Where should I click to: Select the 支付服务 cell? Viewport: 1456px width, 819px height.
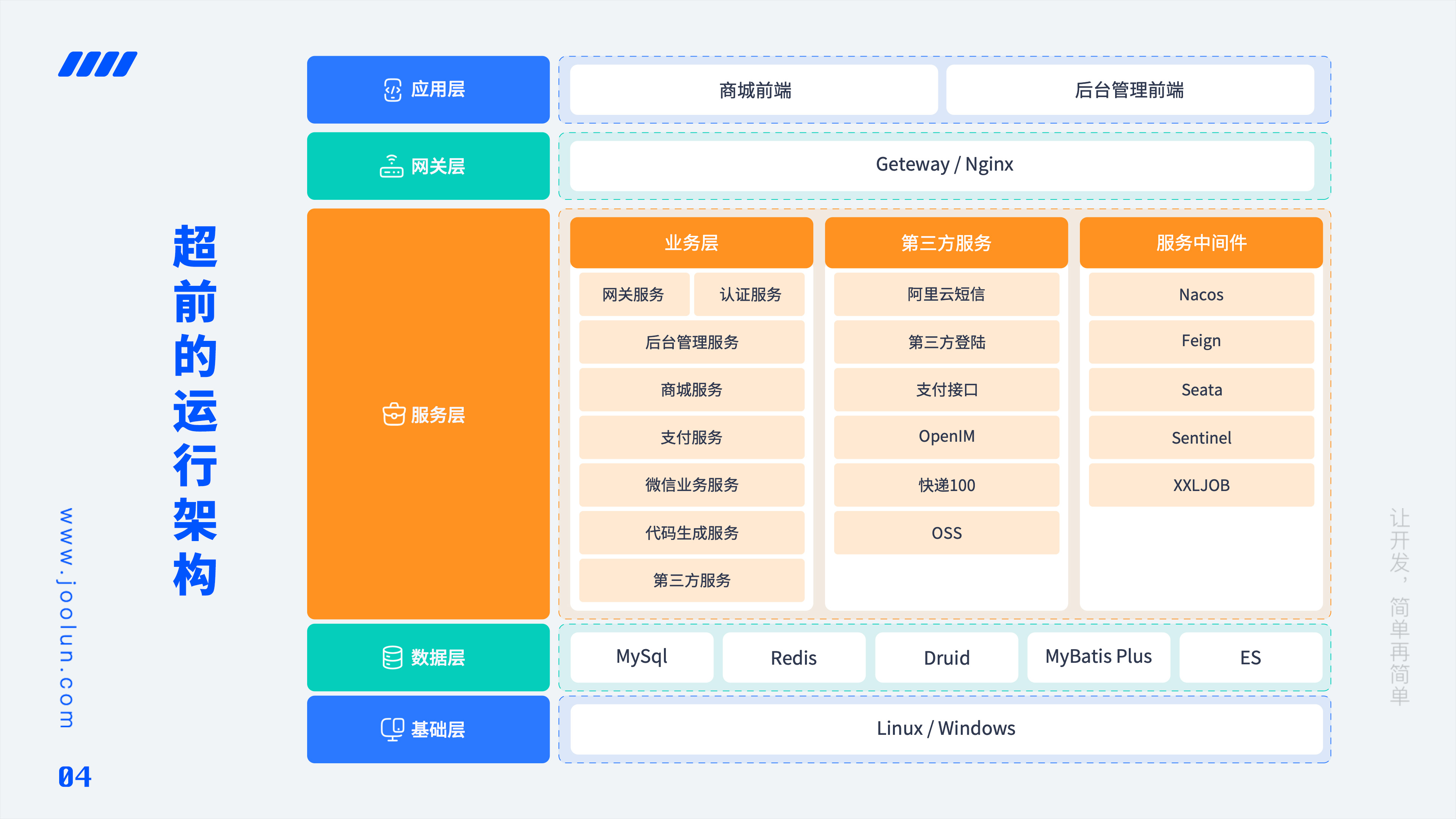[692, 438]
